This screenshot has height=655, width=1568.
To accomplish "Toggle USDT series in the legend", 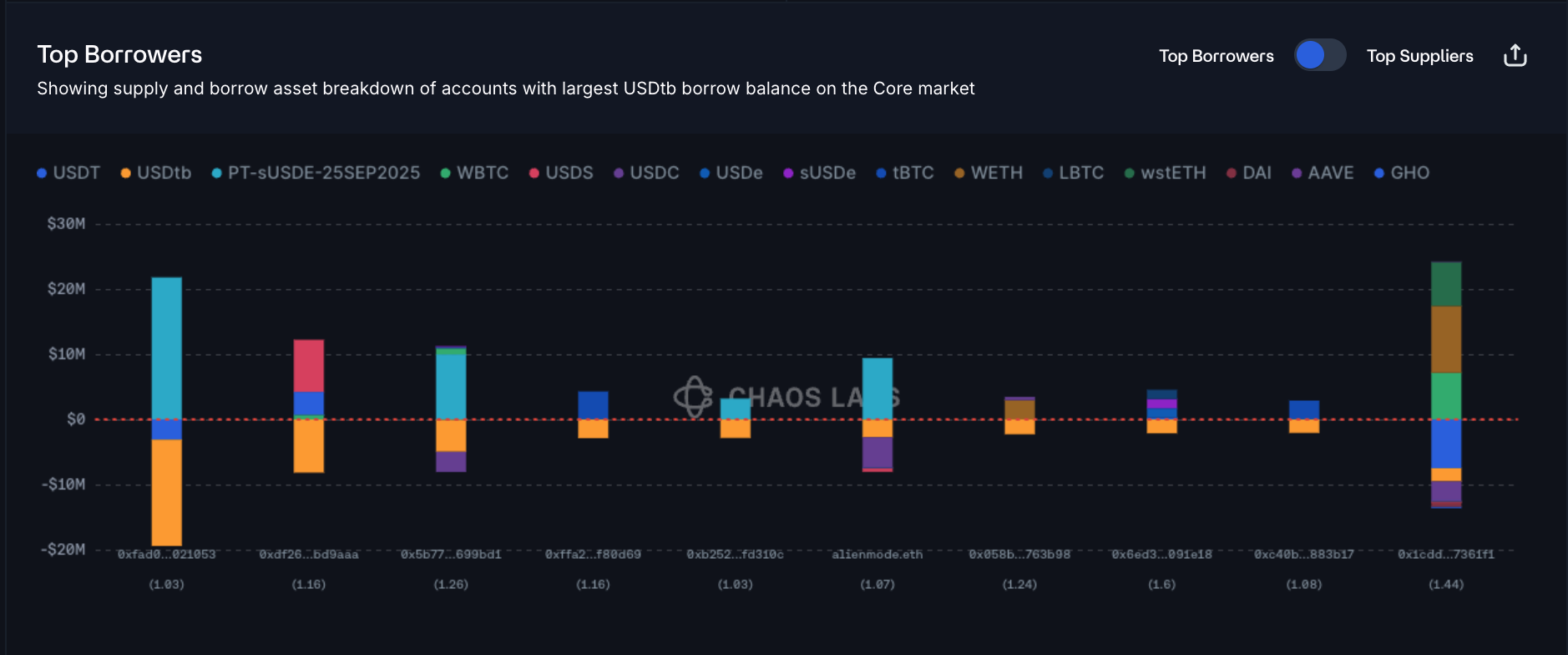I will (68, 173).
